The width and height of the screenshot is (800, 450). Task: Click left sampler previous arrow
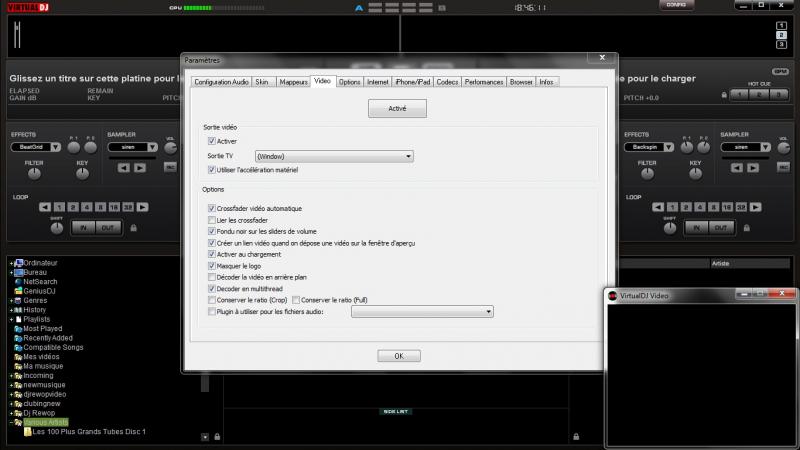click(123, 168)
